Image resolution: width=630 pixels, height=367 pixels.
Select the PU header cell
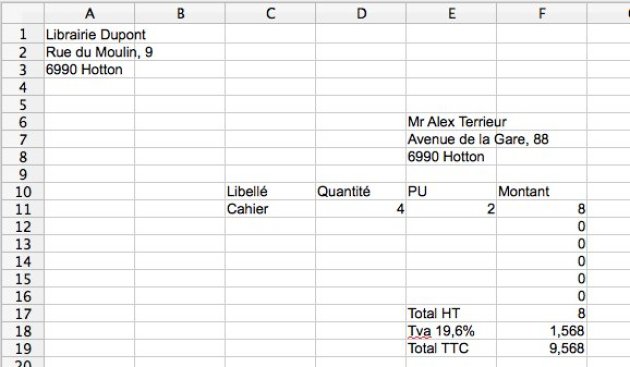click(x=451, y=191)
